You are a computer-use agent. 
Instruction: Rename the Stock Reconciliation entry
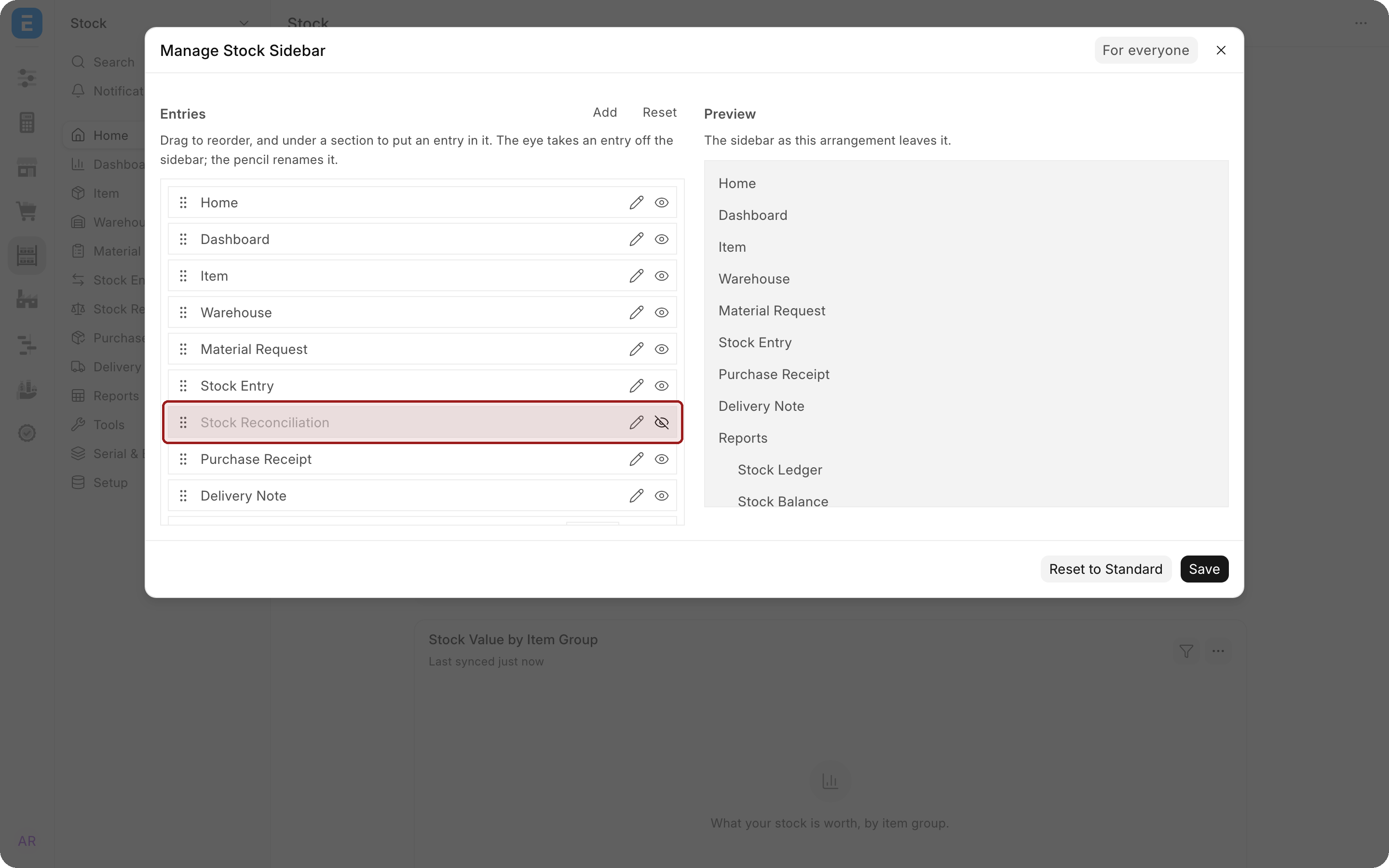(636, 422)
